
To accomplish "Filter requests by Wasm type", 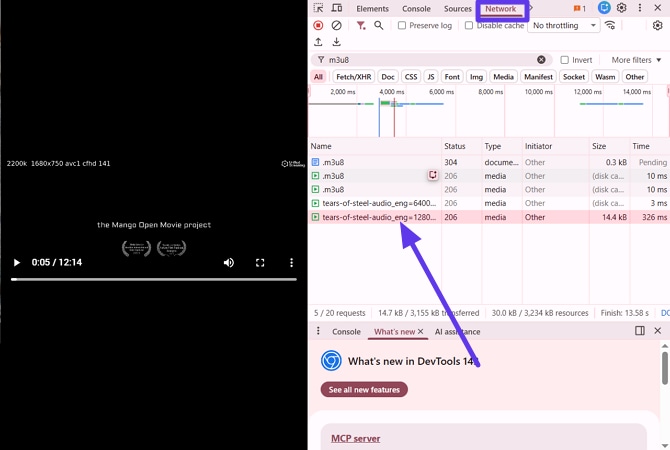I will pyautogui.click(x=605, y=77).
